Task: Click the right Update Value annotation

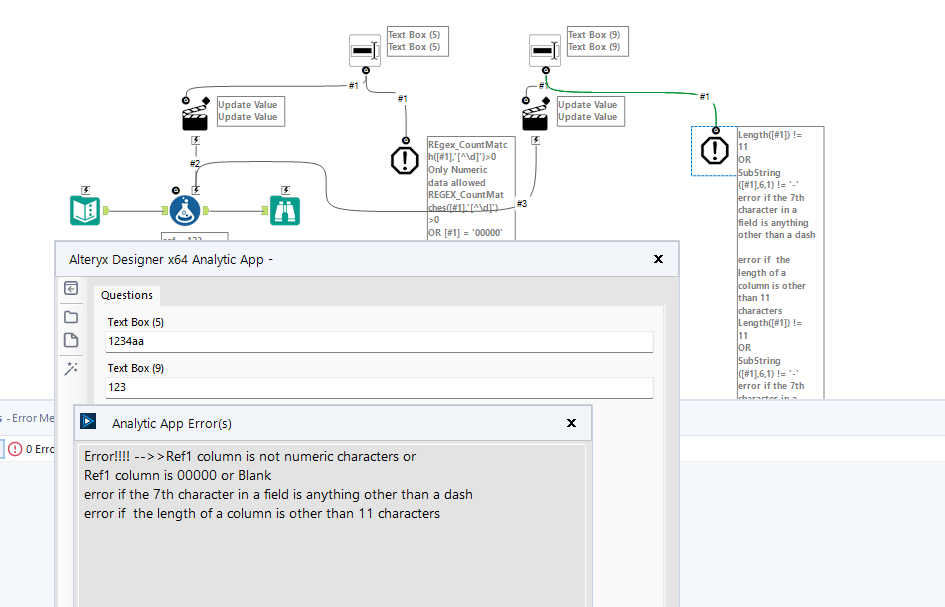Action: 591,111
